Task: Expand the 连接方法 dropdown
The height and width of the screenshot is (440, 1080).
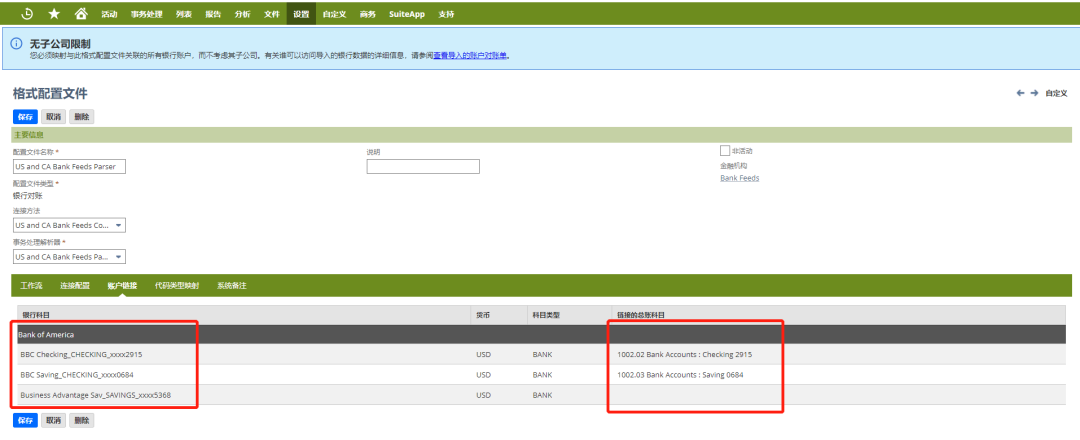Action: tap(70, 226)
